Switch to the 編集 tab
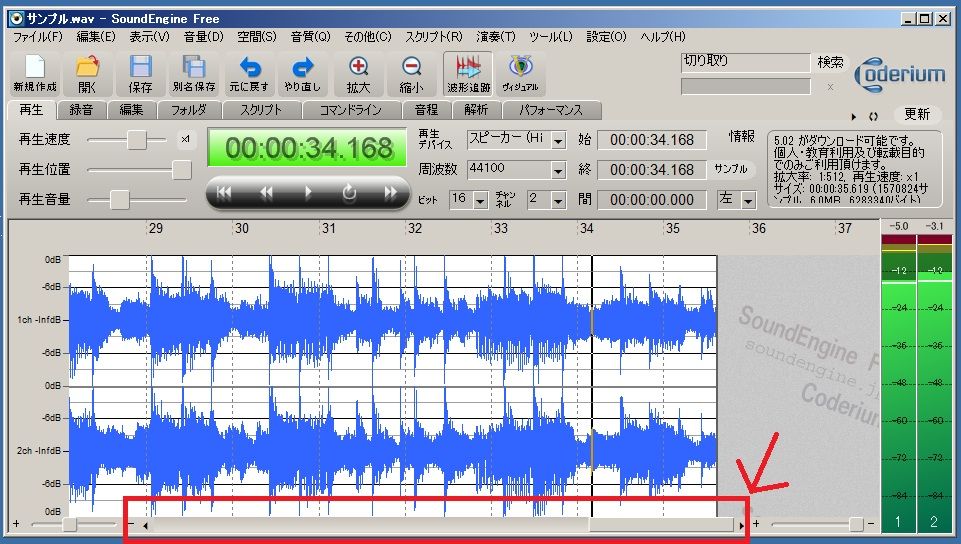The height and width of the screenshot is (544, 961). pos(131,110)
